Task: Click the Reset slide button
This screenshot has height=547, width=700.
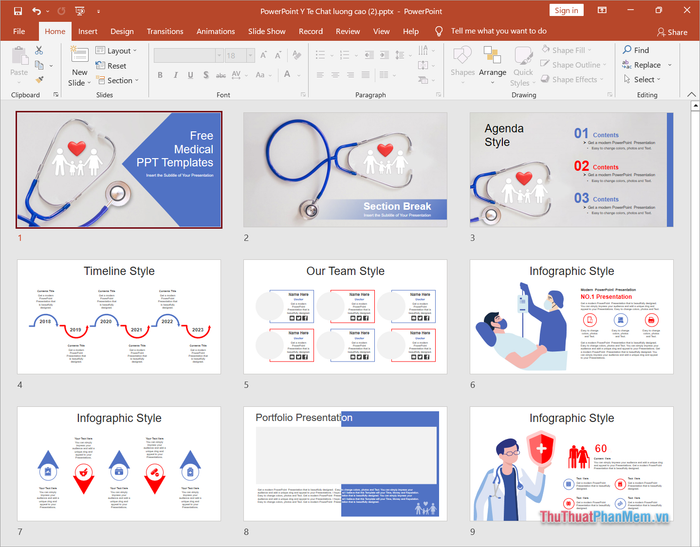Action: [x=111, y=66]
